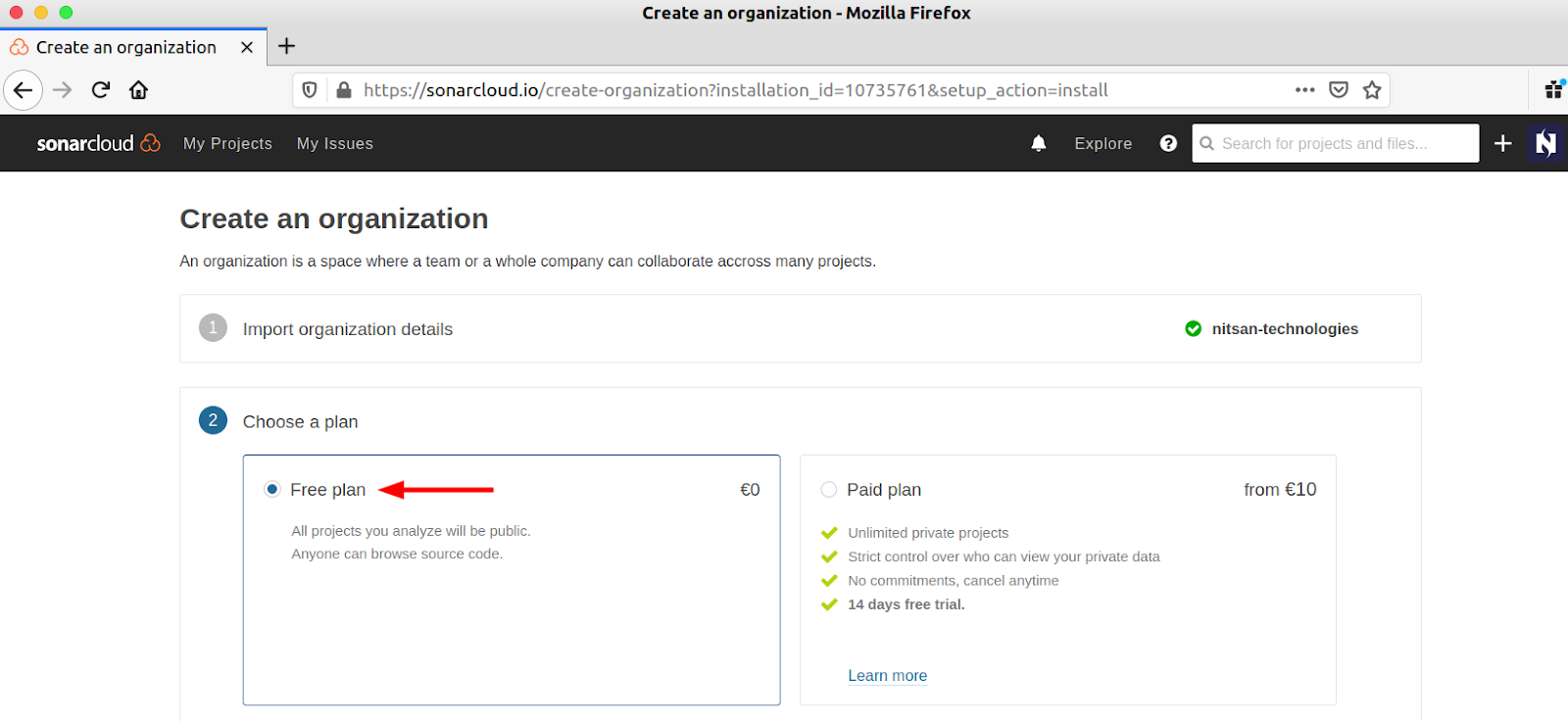Click the Choose a plan heading
The height and width of the screenshot is (721, 1568).
(300, 422)
